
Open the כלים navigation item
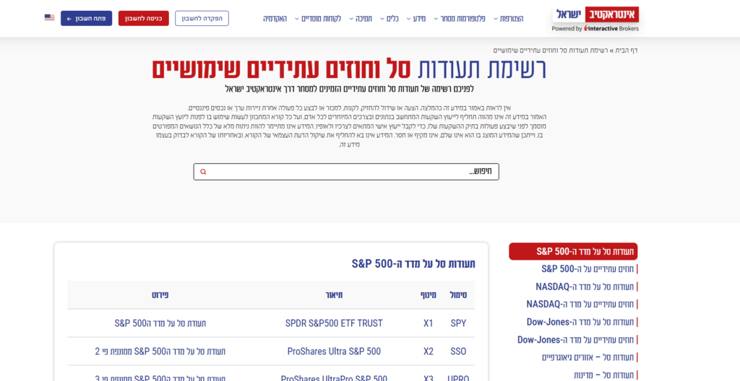[x=393, y=19]
